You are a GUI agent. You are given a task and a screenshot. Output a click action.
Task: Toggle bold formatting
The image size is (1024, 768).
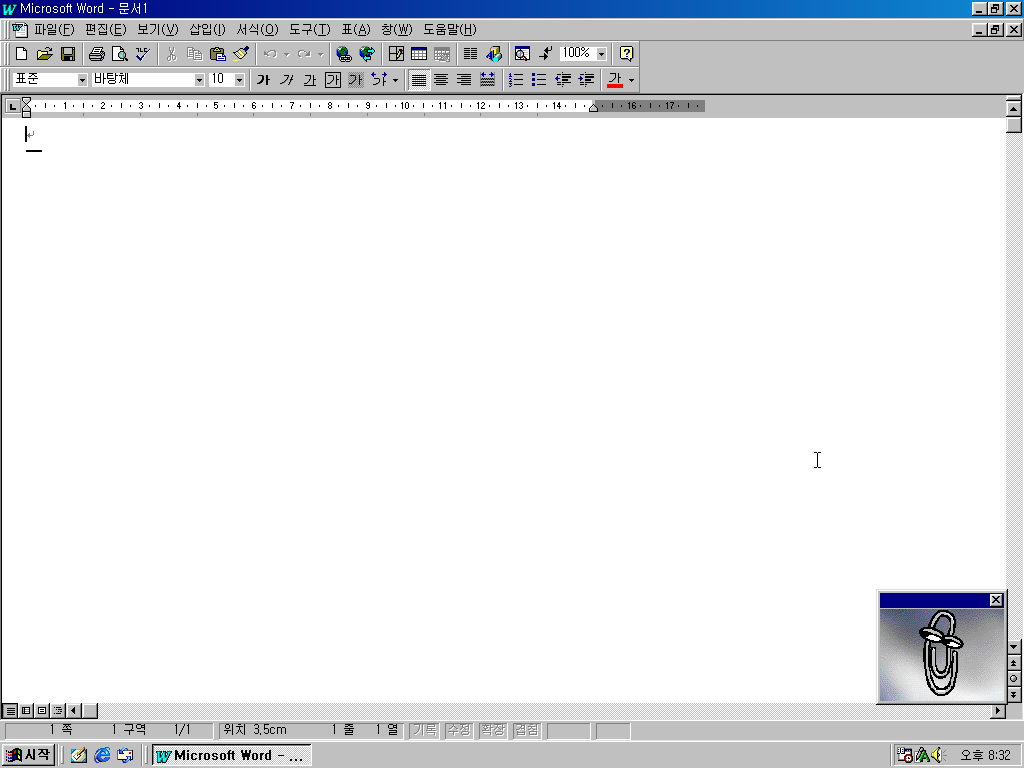click(263, 80)
